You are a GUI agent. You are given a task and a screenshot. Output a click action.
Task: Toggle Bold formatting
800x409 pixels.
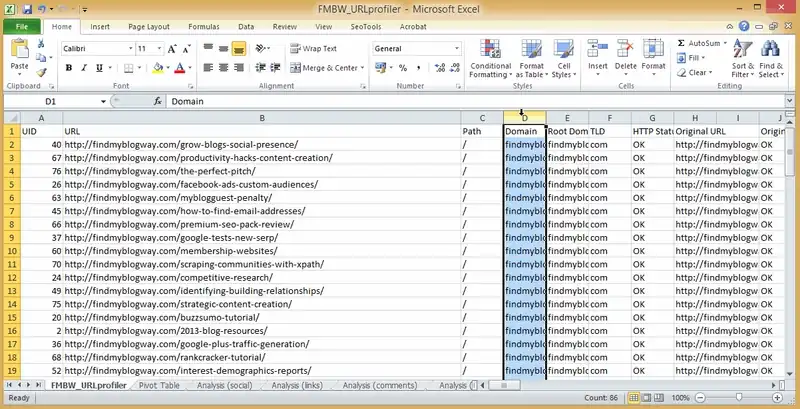[69, 68]
